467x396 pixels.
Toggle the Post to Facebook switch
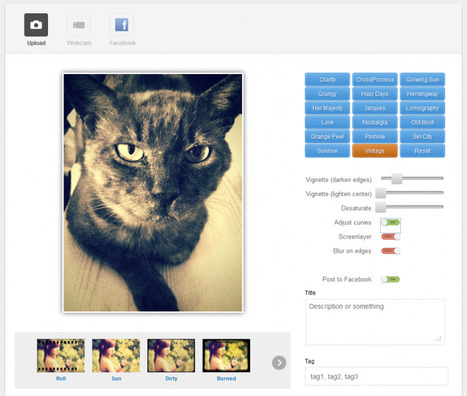pyautogui.click(x=390, y=279)
